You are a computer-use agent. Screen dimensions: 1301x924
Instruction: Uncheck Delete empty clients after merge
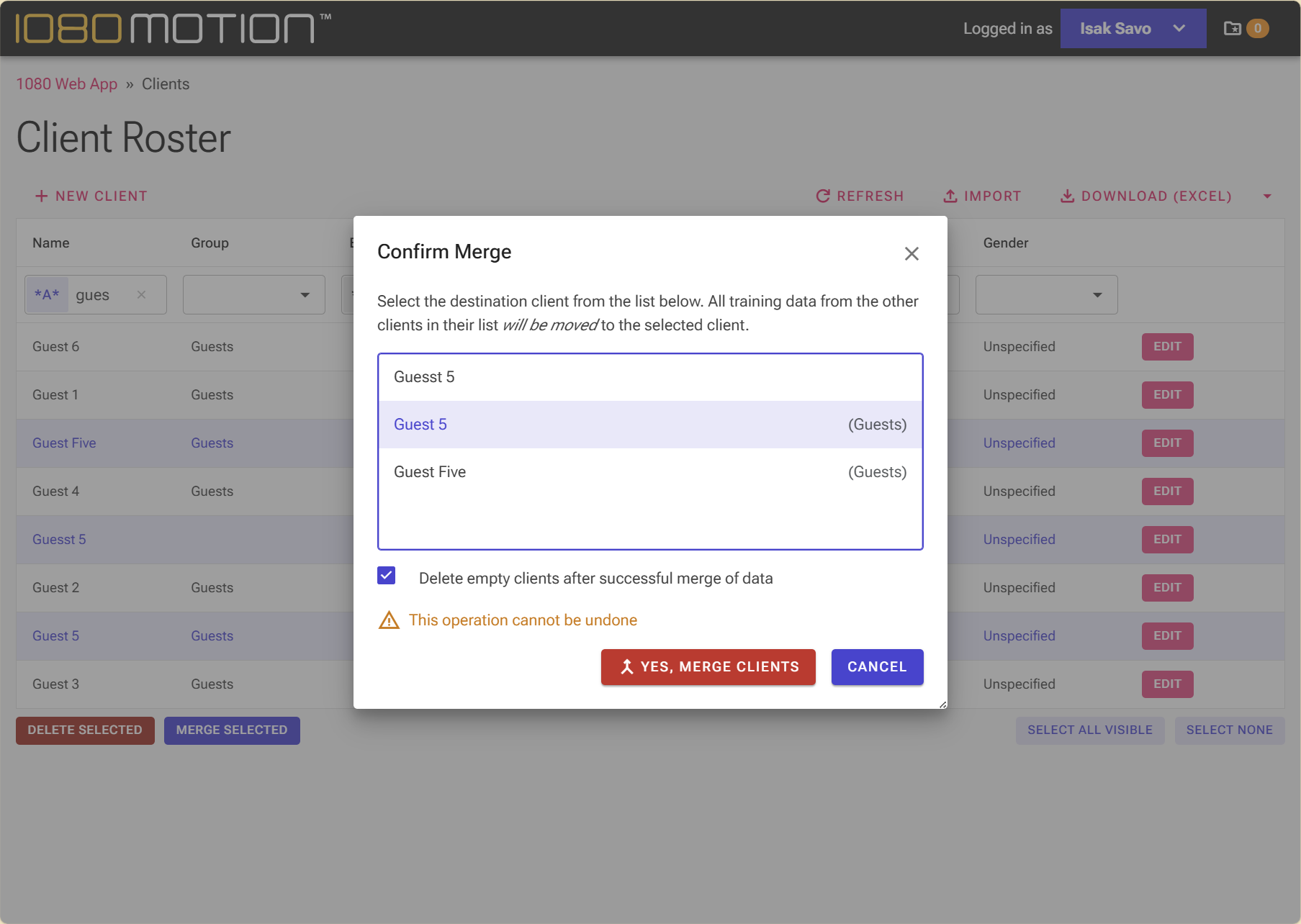point(387,576)
